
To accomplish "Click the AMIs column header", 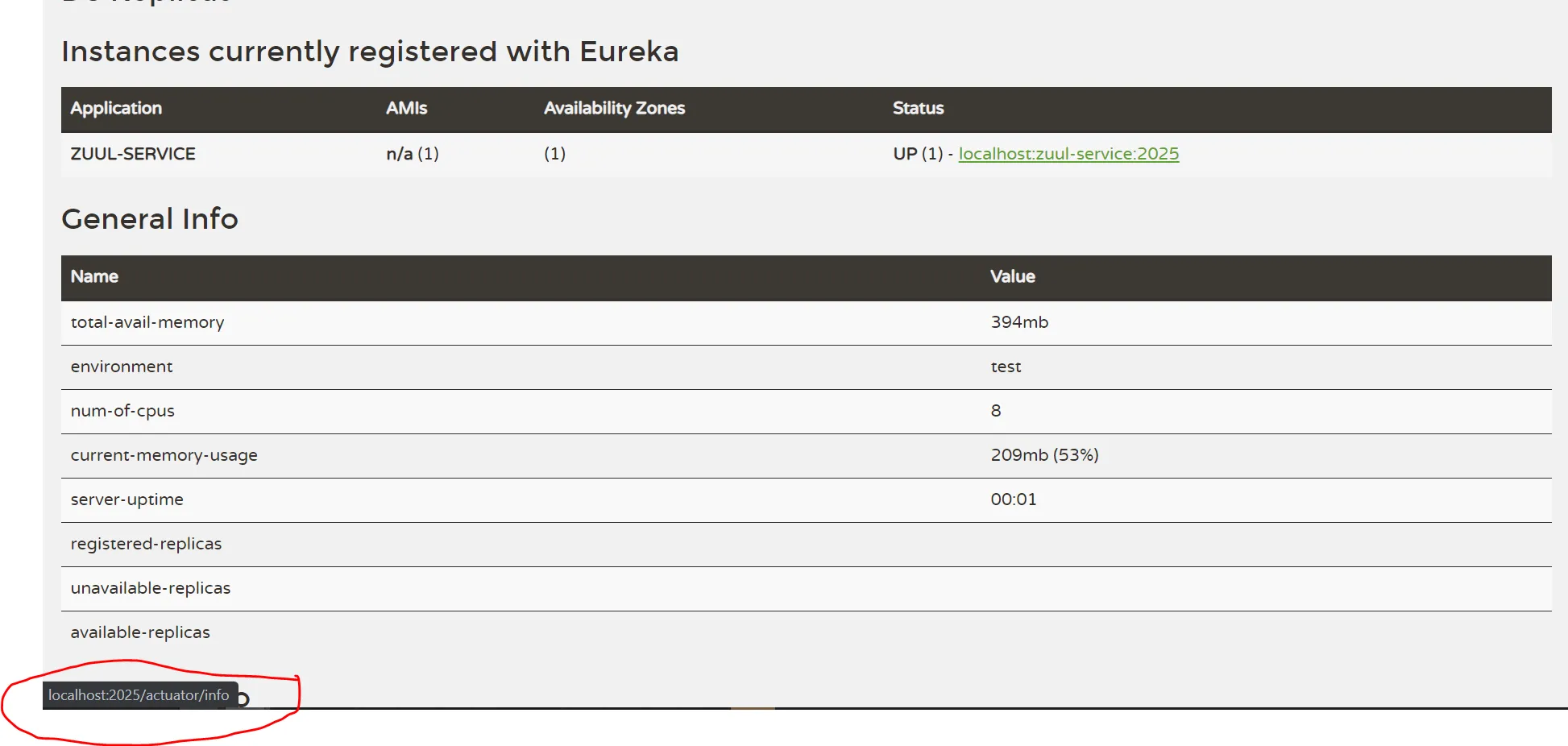I will (406, 108).
